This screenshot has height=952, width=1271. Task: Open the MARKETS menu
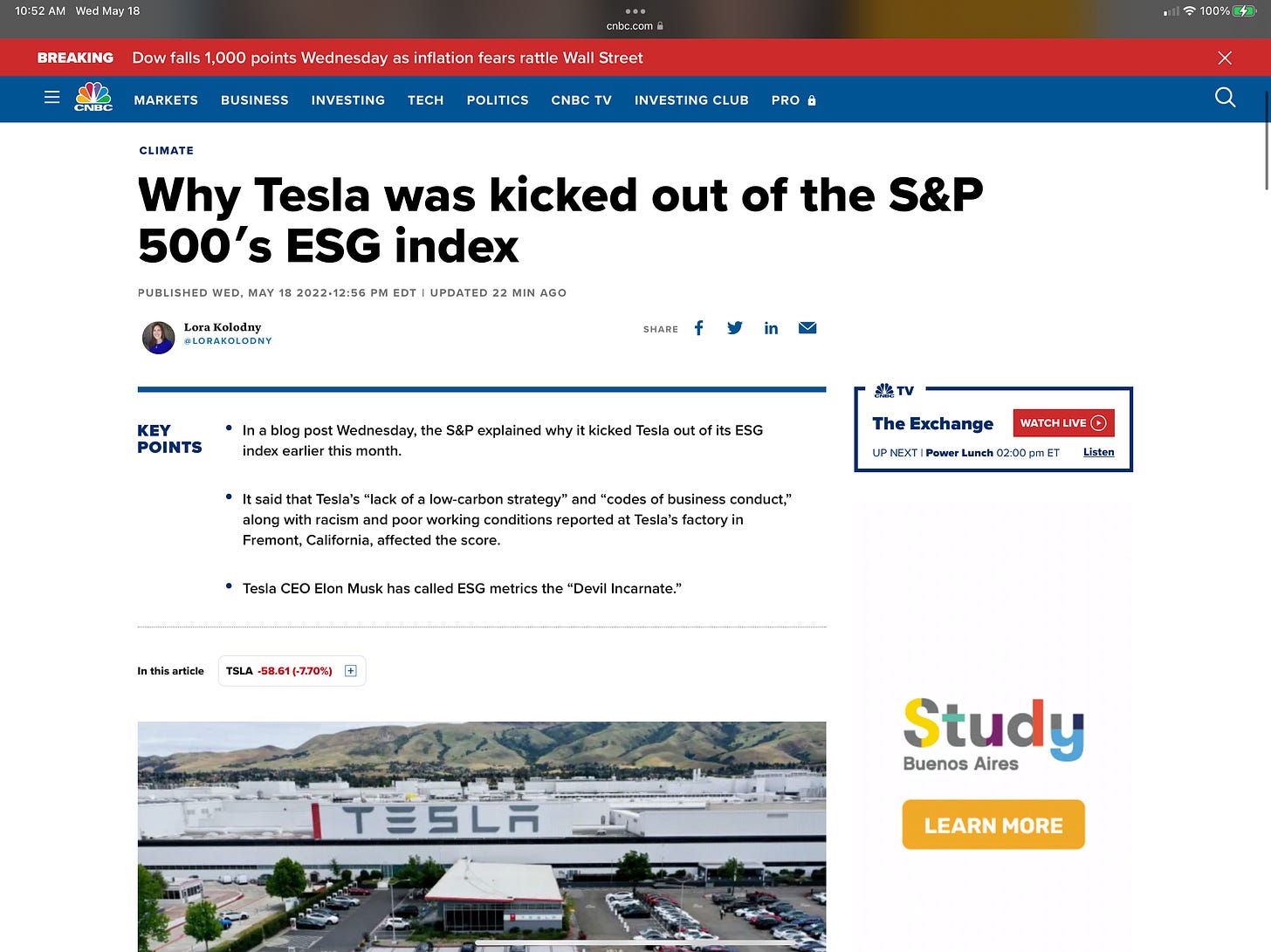tap(166, 100)
